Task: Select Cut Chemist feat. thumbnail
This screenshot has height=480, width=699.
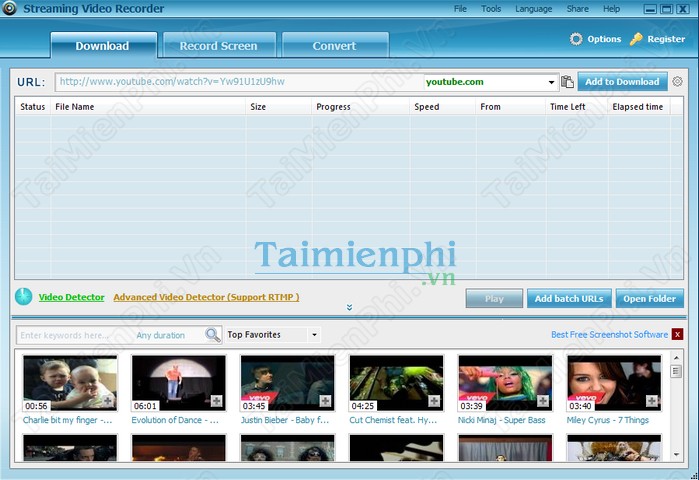Action: [x=396, y=383]
